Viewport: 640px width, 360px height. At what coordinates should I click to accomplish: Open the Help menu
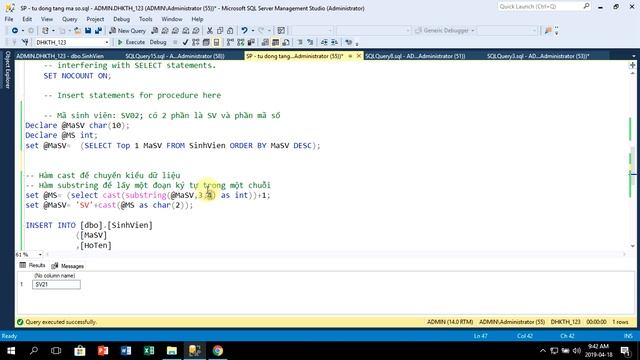[x=198, y=19]
